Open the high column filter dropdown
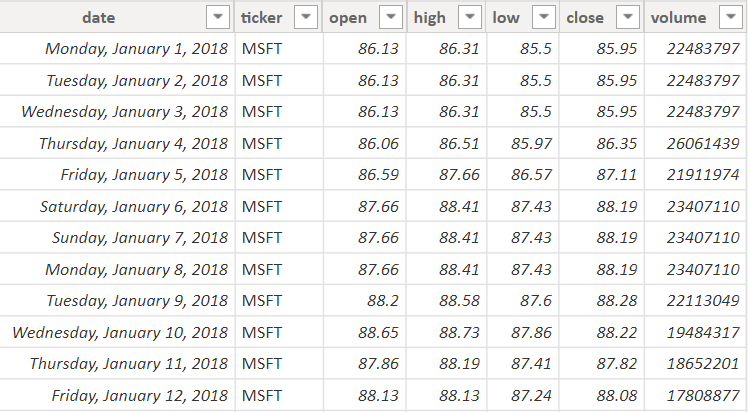Screen dimensions: 748x412 coord(469,17)
